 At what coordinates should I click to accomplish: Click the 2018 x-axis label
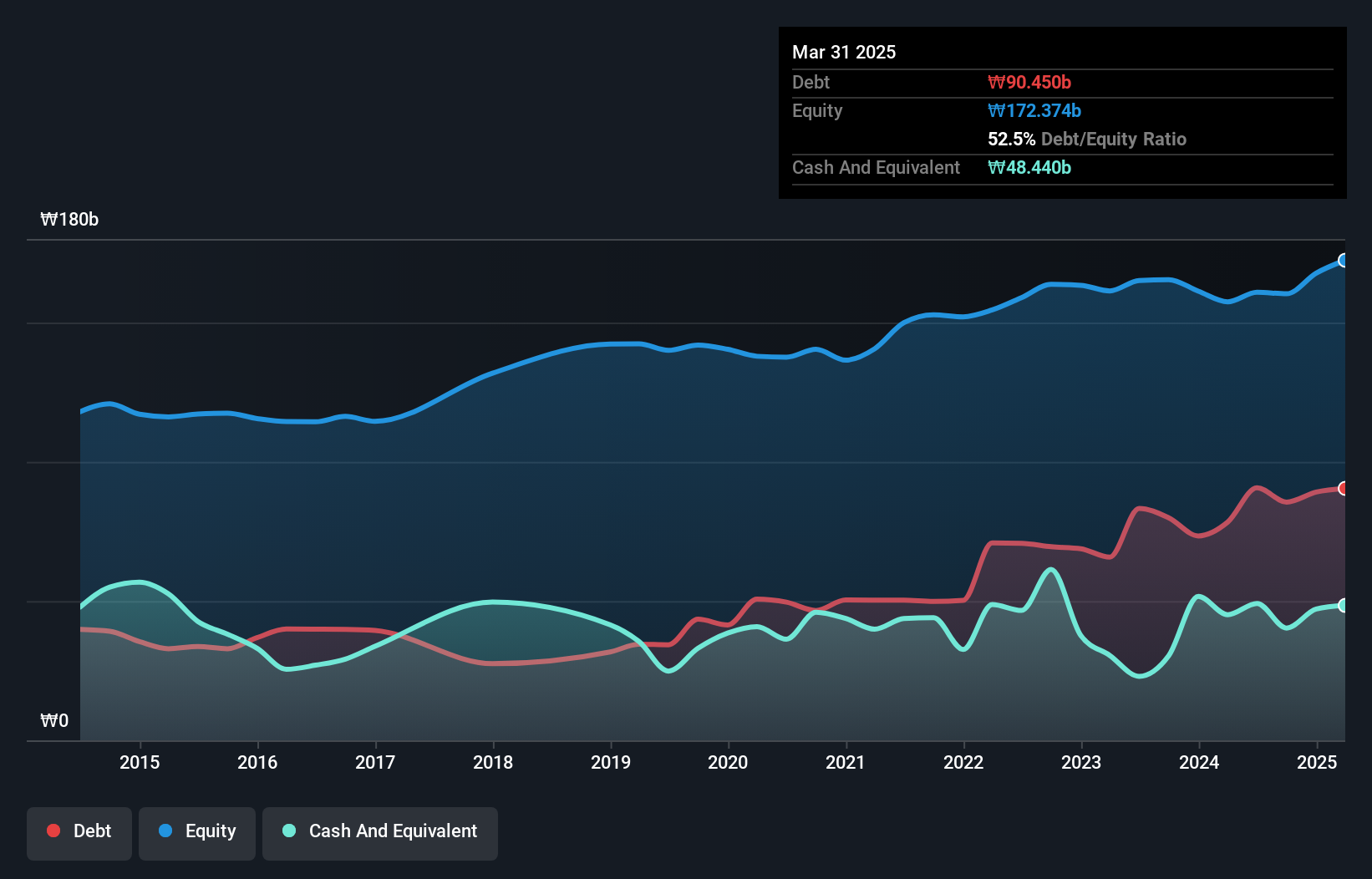(x=493, y=762)
